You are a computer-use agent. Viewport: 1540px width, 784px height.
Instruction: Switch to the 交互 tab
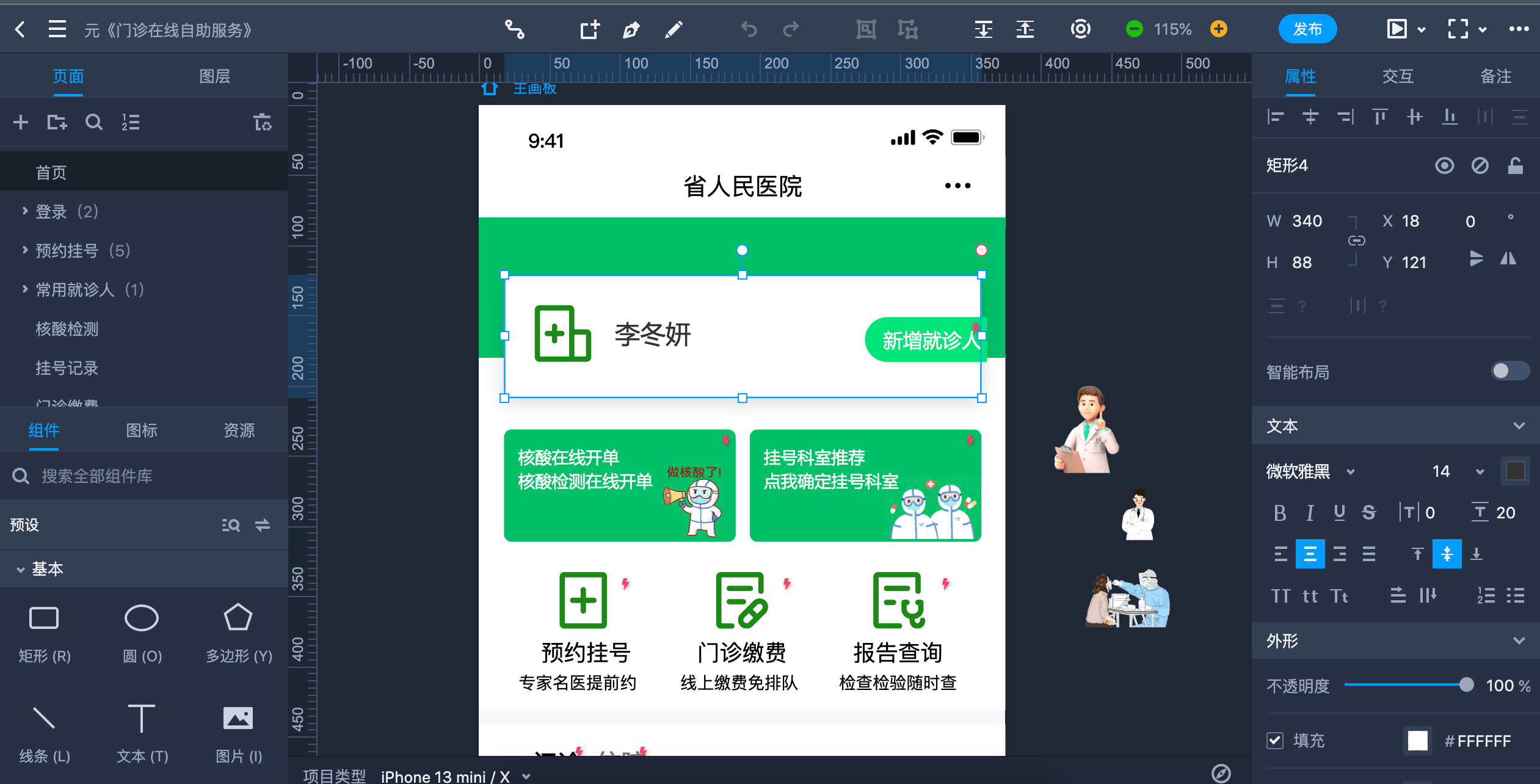1398,76
